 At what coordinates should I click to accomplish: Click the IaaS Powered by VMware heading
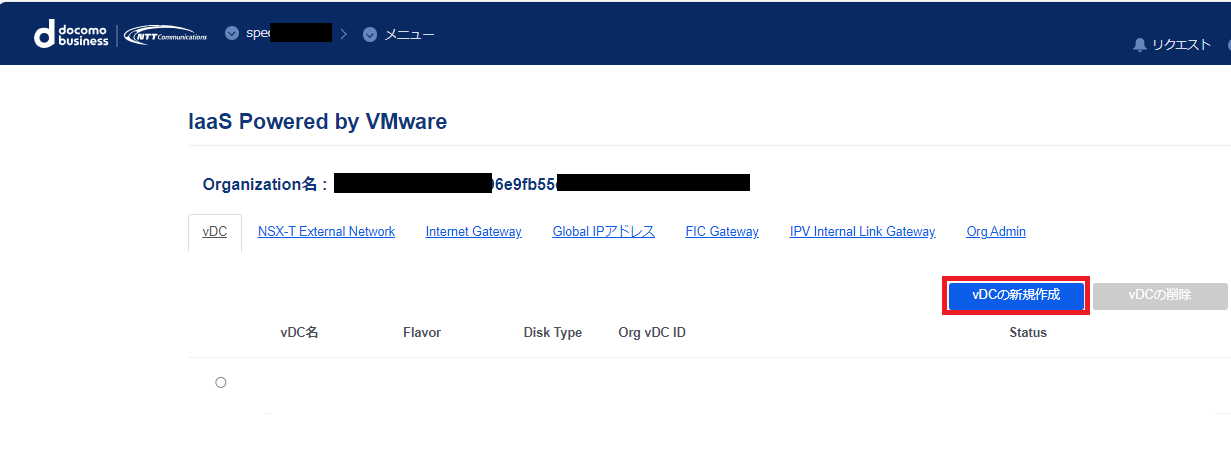[318, 122]
